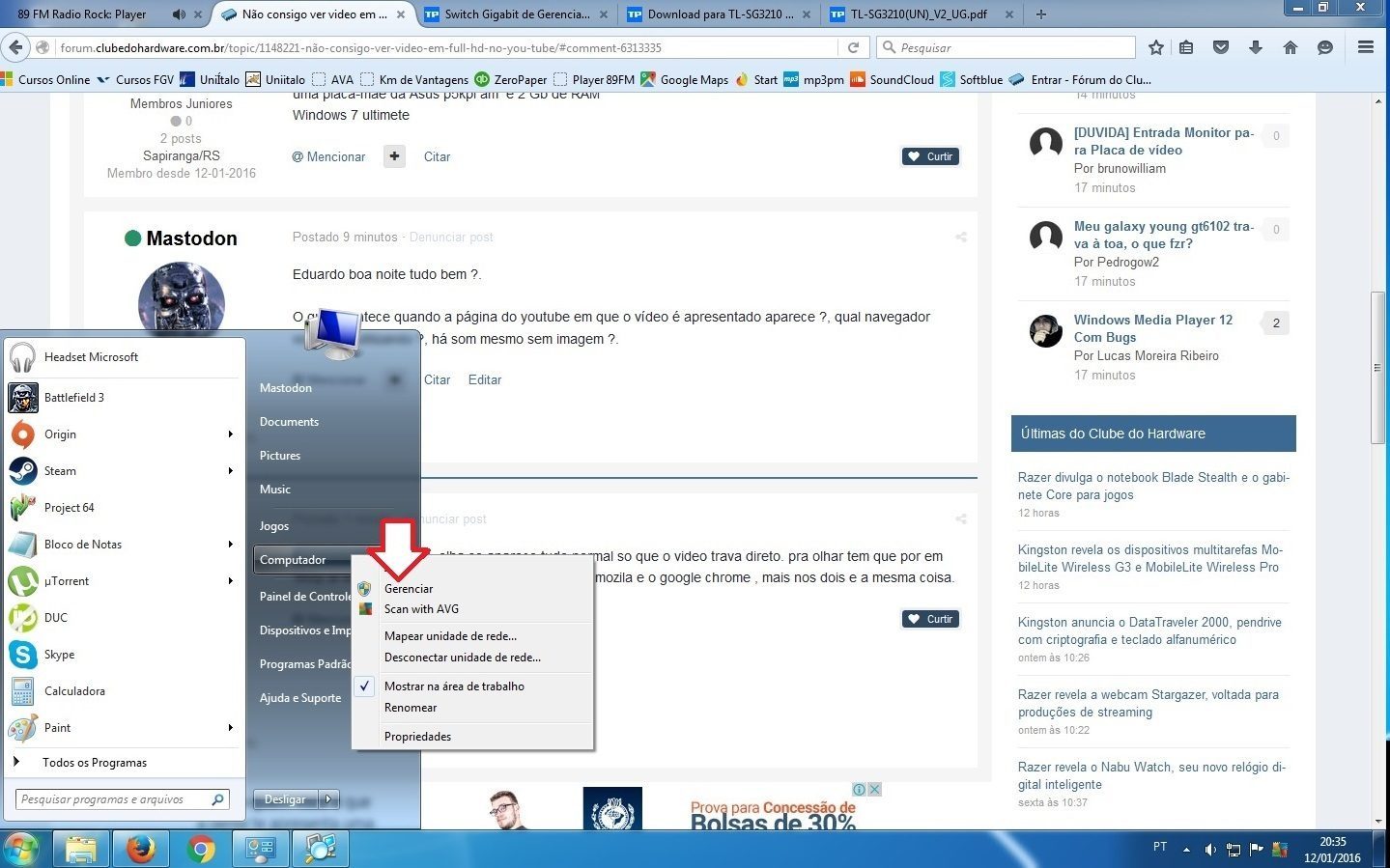The width and height of the screenshot is (1390, 868).
Task: Click the forum URL address bar
Action: click(446, 47)
